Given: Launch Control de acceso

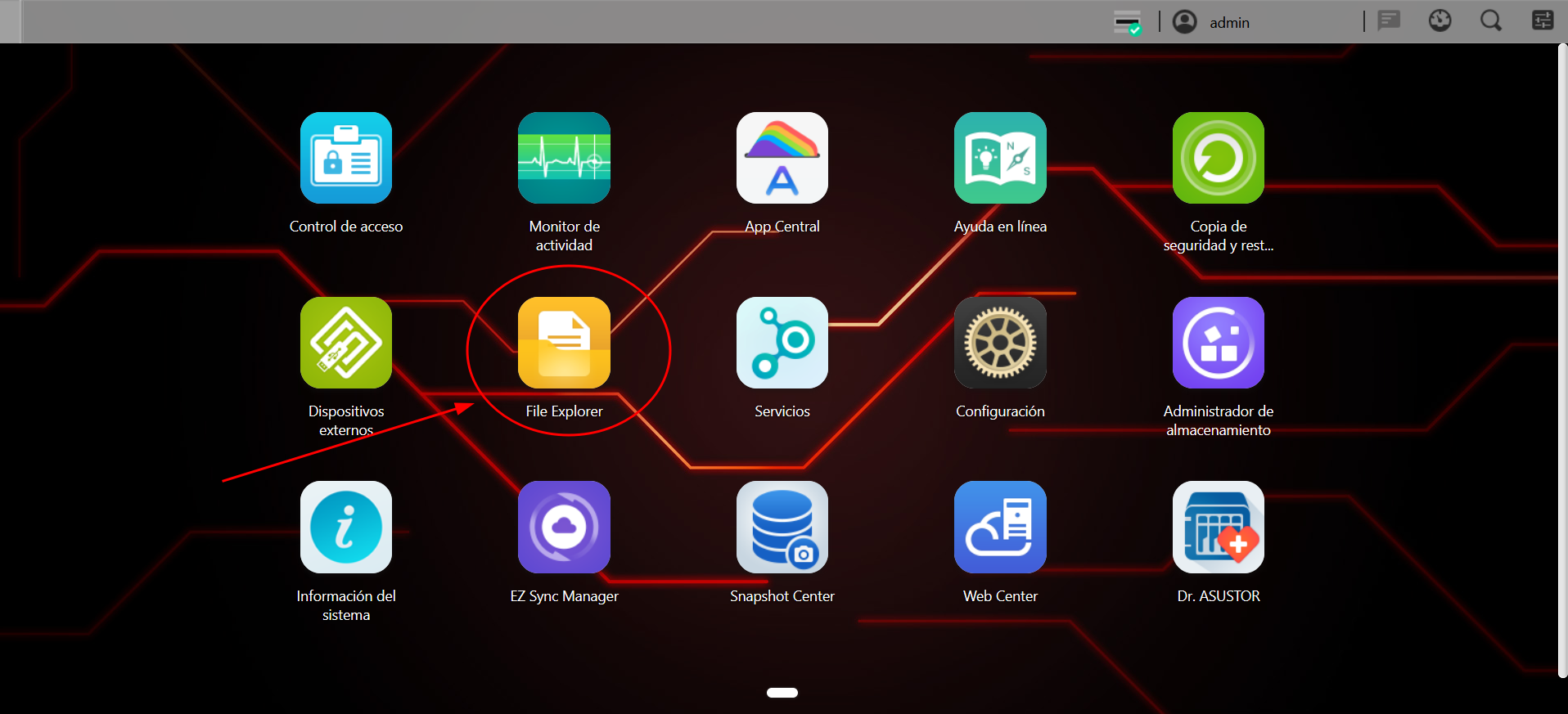Looking at the screenshot, I should (x=346, y=158).
